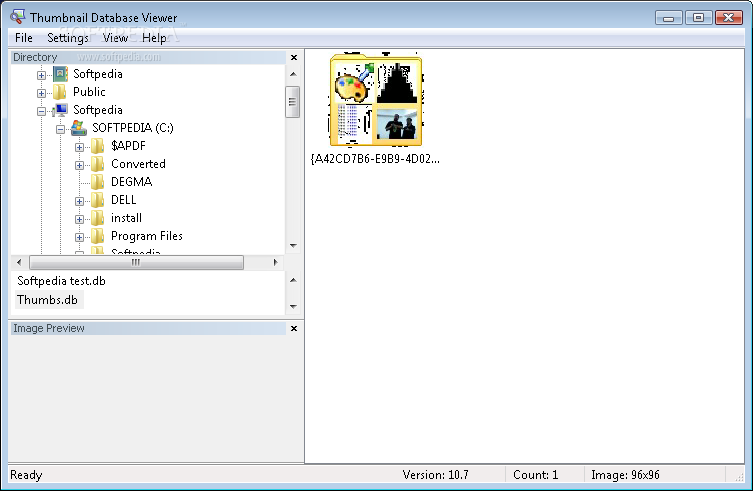Image resolution: width=753 pixels, height=491 pixels.
Task: Select the $APDF tree label
Action: point(128,146)
